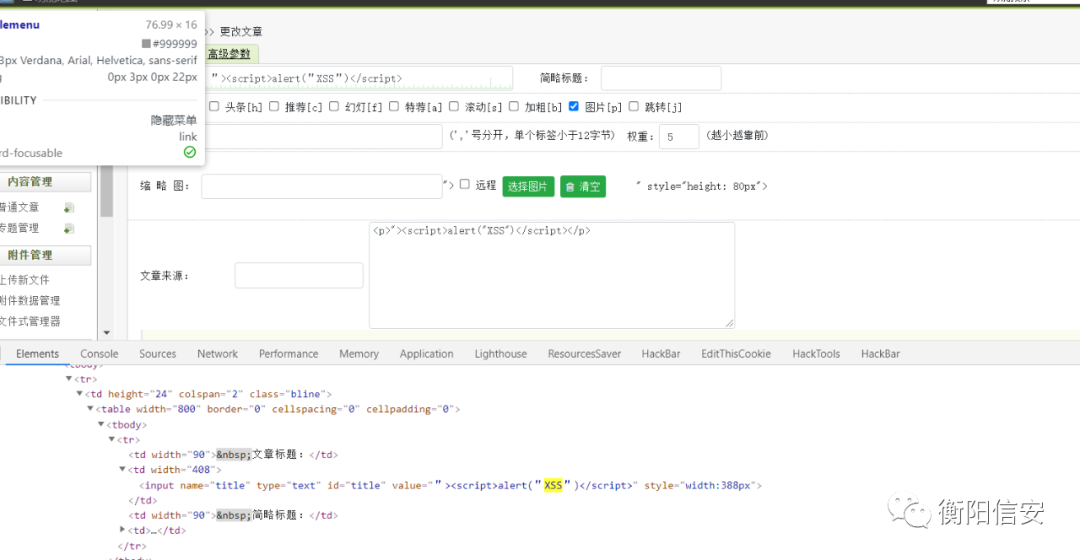Select the input name="title" code line

point(450,485)
